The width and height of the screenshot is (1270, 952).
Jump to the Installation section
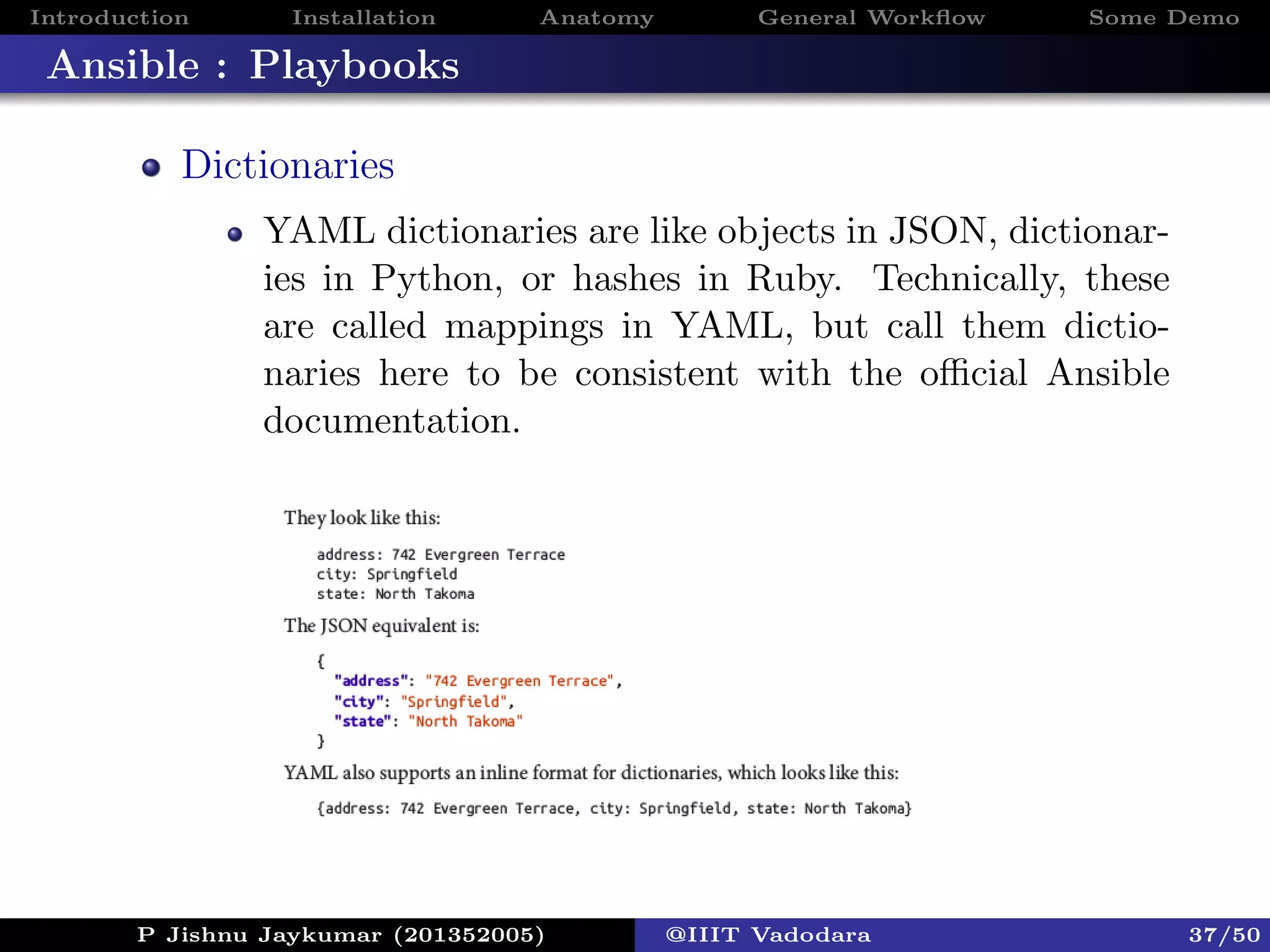pyautogui.click(x=364, y=17)
